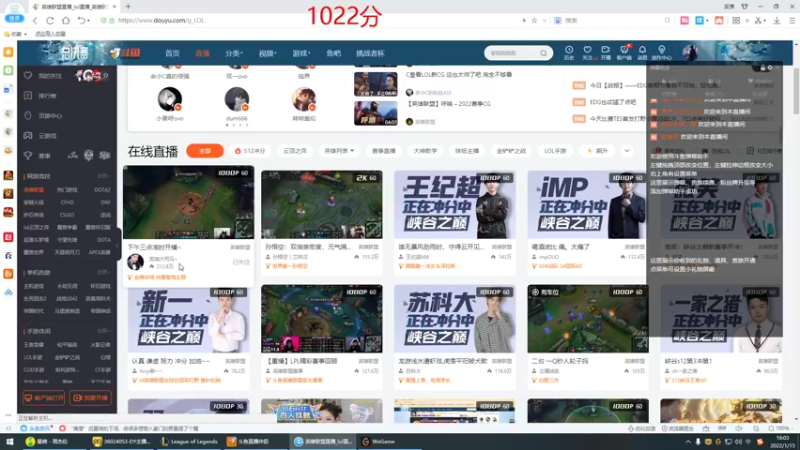
Task: Collapse the left sidebar with arrow handle
Action: (x=118, y=246)
